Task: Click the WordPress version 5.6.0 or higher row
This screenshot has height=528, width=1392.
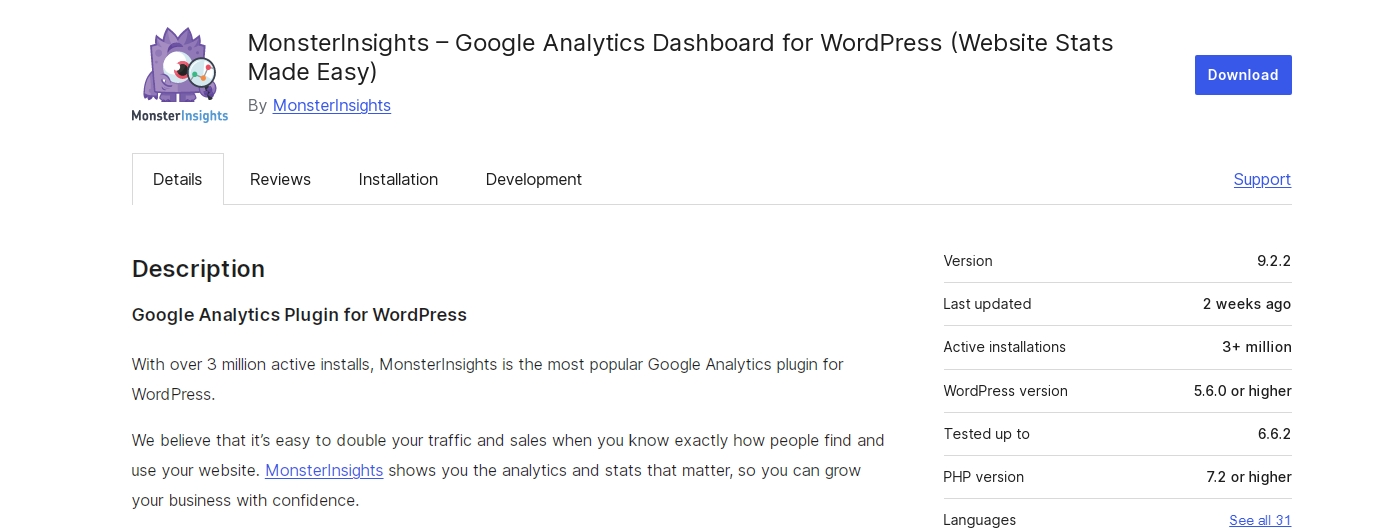Action: coord(1117,391)
